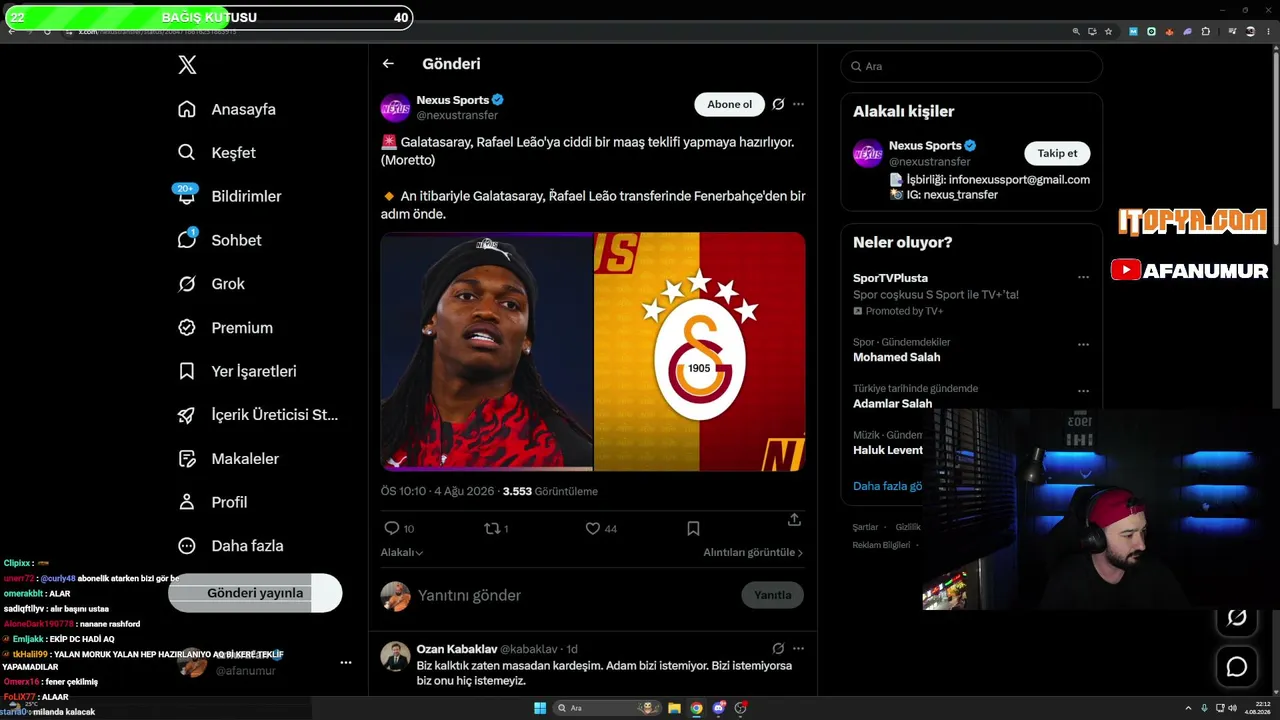The height and width of the screenshot is (720, 1280).
Task: Open the post's three-dot more menu
Action: 798,104
